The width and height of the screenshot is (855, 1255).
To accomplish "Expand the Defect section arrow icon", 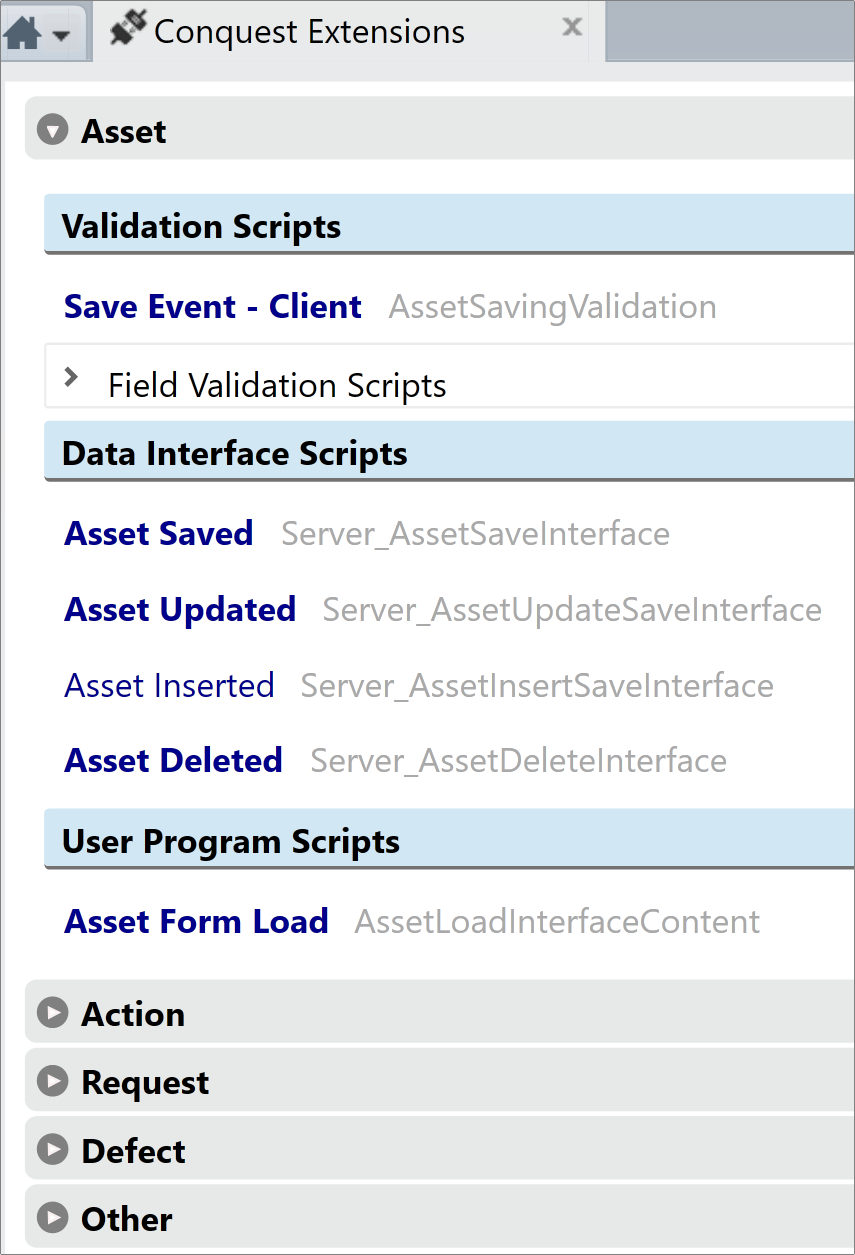I will coord(52,1150).
